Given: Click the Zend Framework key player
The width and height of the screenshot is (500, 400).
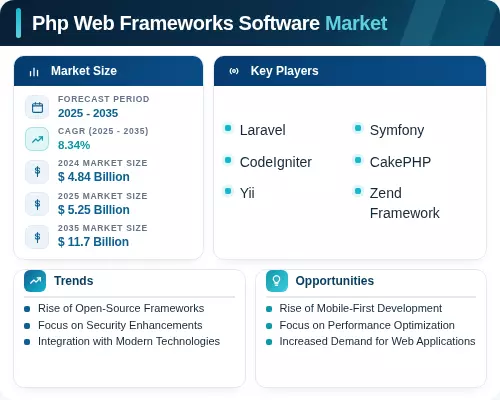Looking at the screenshot, I should point(405,203).
